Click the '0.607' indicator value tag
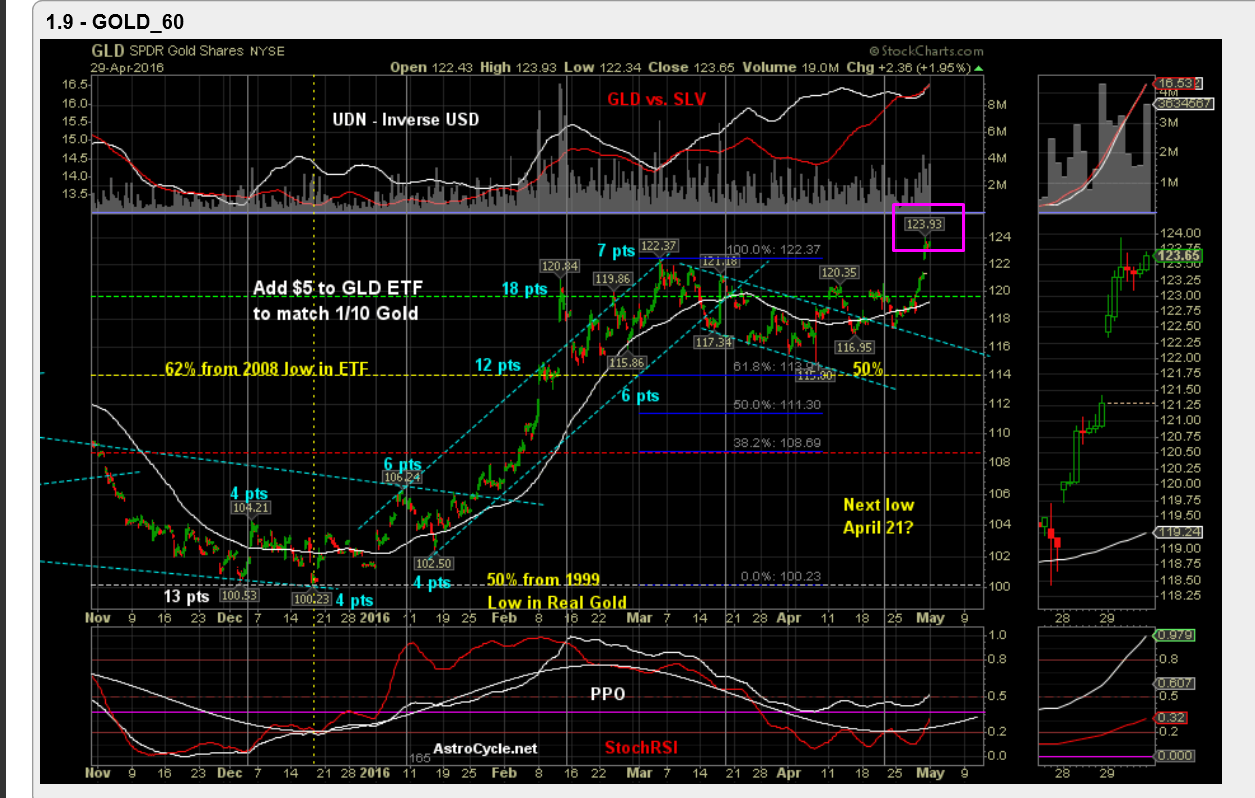This screenshot has height=798, width=1255. pos(1176,683)
